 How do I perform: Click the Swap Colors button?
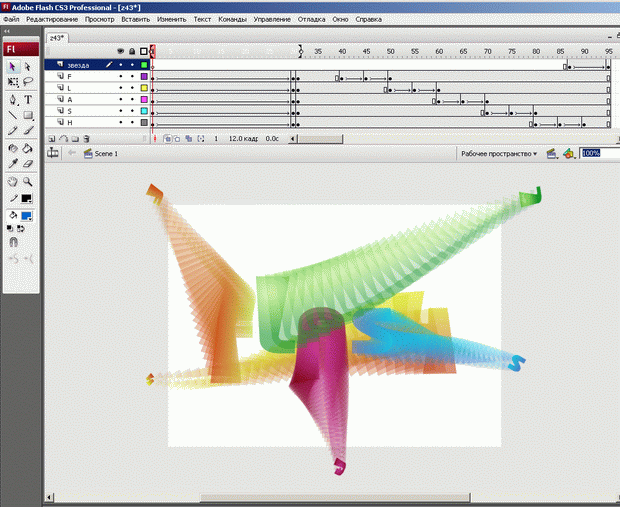[x=21, y=228]
